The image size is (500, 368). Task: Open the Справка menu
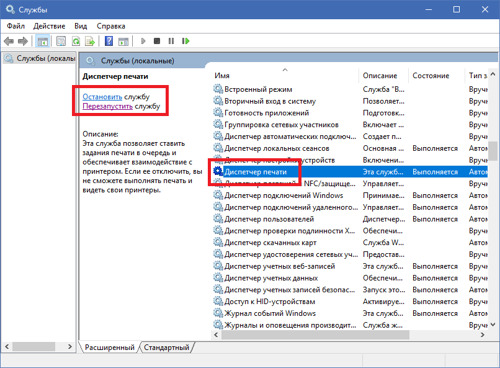pos(111,26)
